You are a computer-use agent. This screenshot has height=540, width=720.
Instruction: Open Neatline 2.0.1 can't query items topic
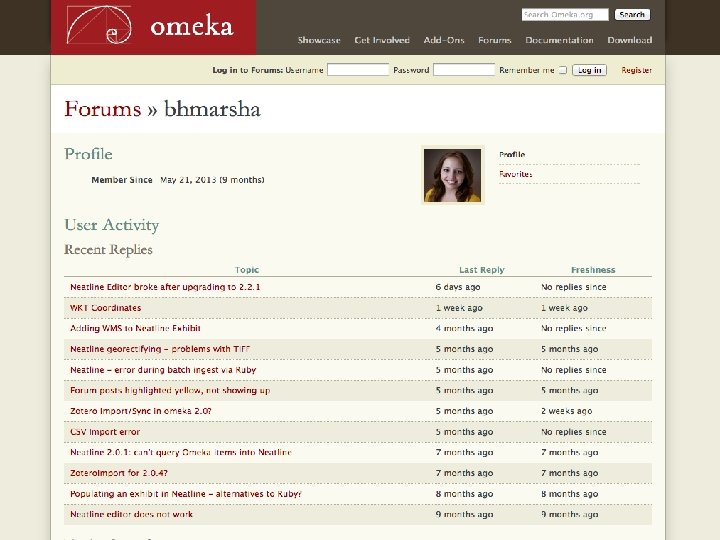click(180, 452)
